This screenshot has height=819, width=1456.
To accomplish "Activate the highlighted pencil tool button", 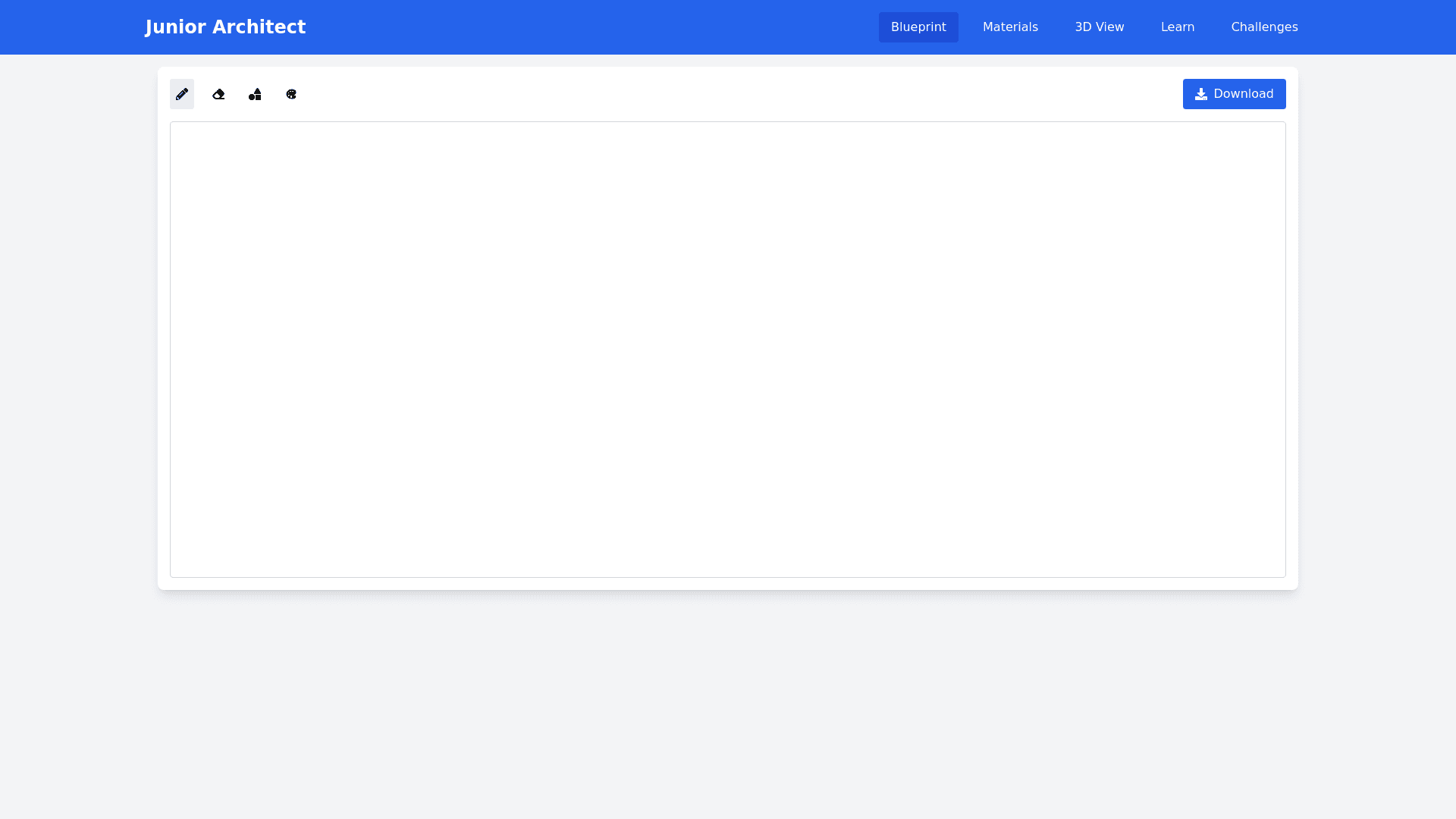I will pos(182,94).
